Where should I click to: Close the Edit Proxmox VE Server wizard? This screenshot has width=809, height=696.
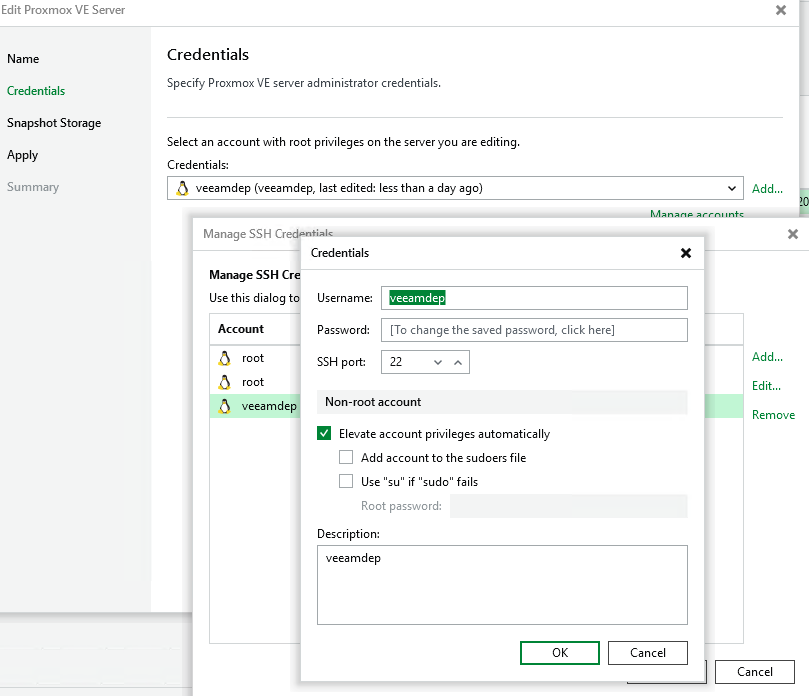pos(781,10)
